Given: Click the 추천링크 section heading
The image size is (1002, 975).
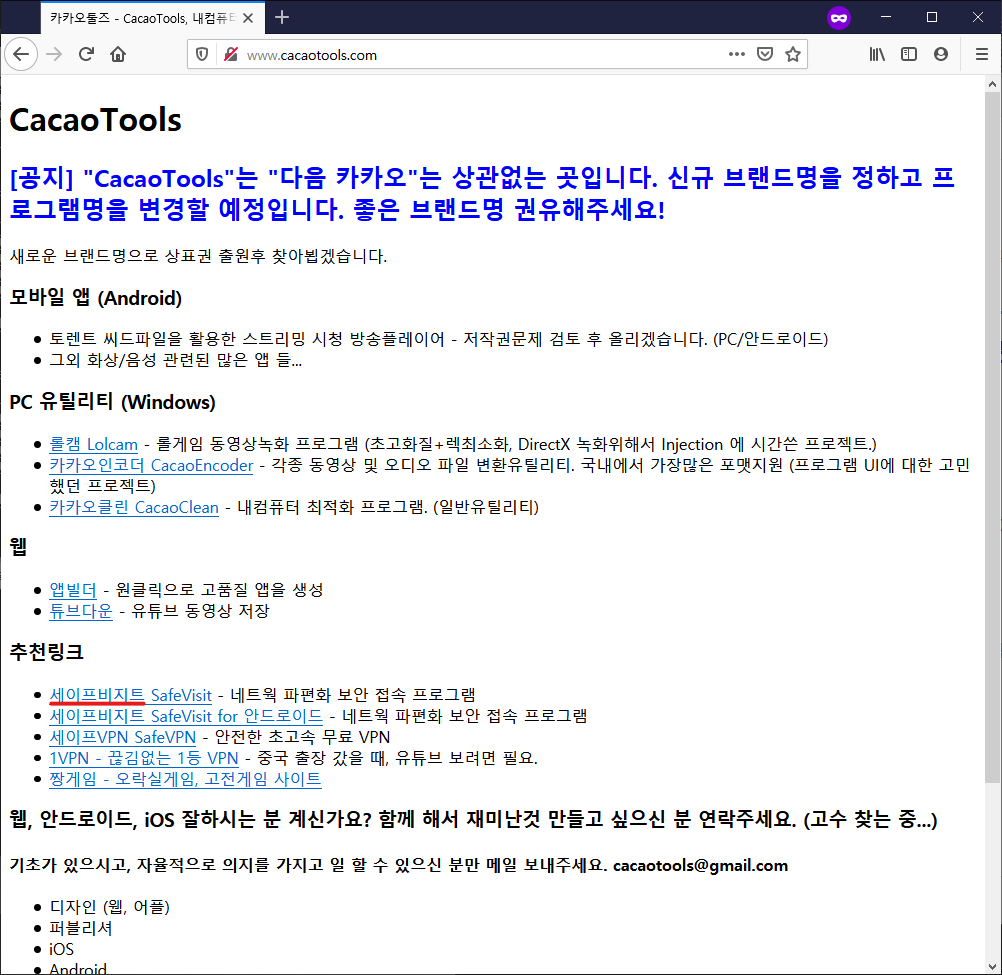Looking at the screenshot, I should pyautogui.click(x=47, y=652).
